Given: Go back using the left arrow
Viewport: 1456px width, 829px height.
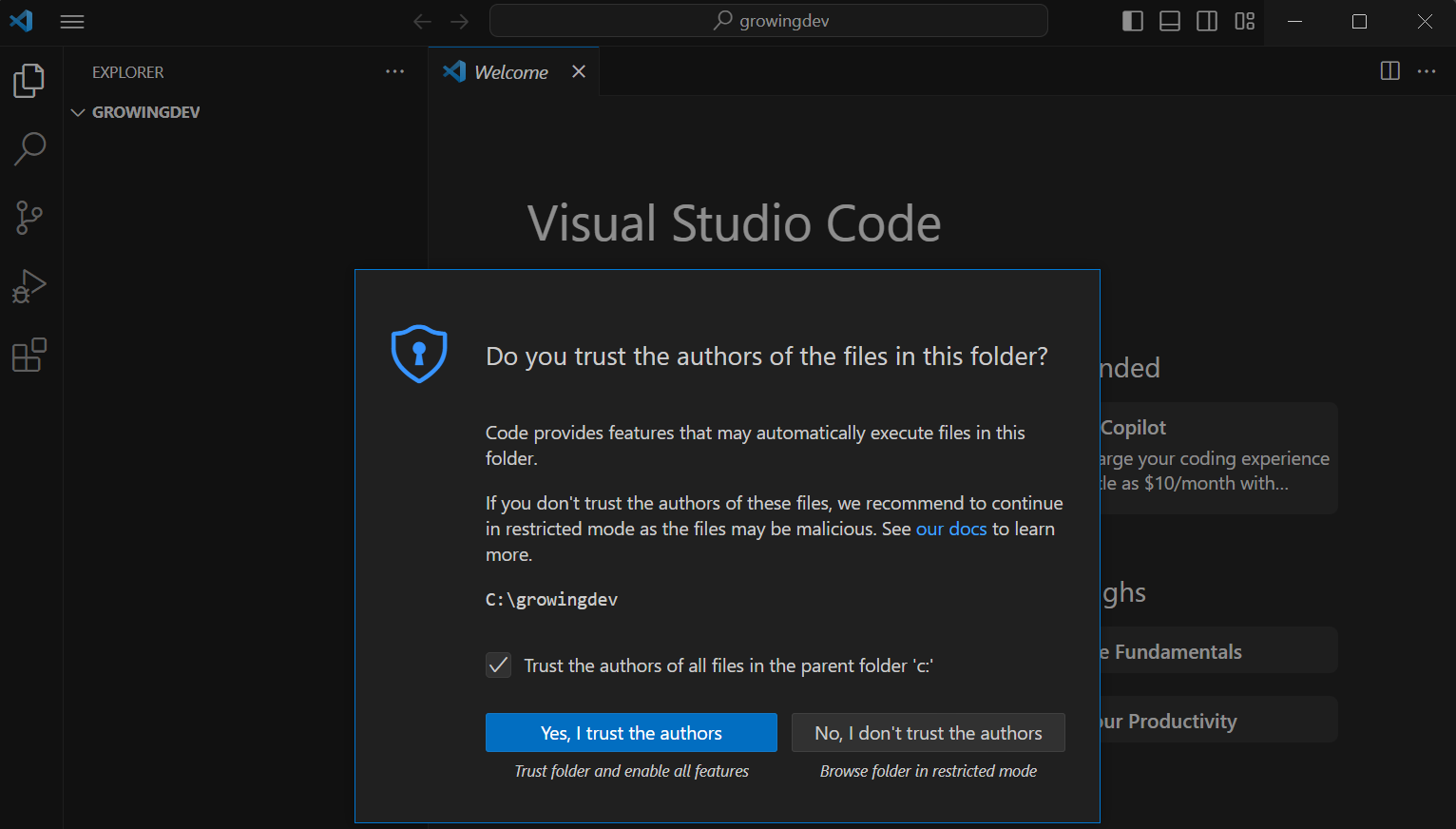Looking at the screenshot, I should (423, 21).
